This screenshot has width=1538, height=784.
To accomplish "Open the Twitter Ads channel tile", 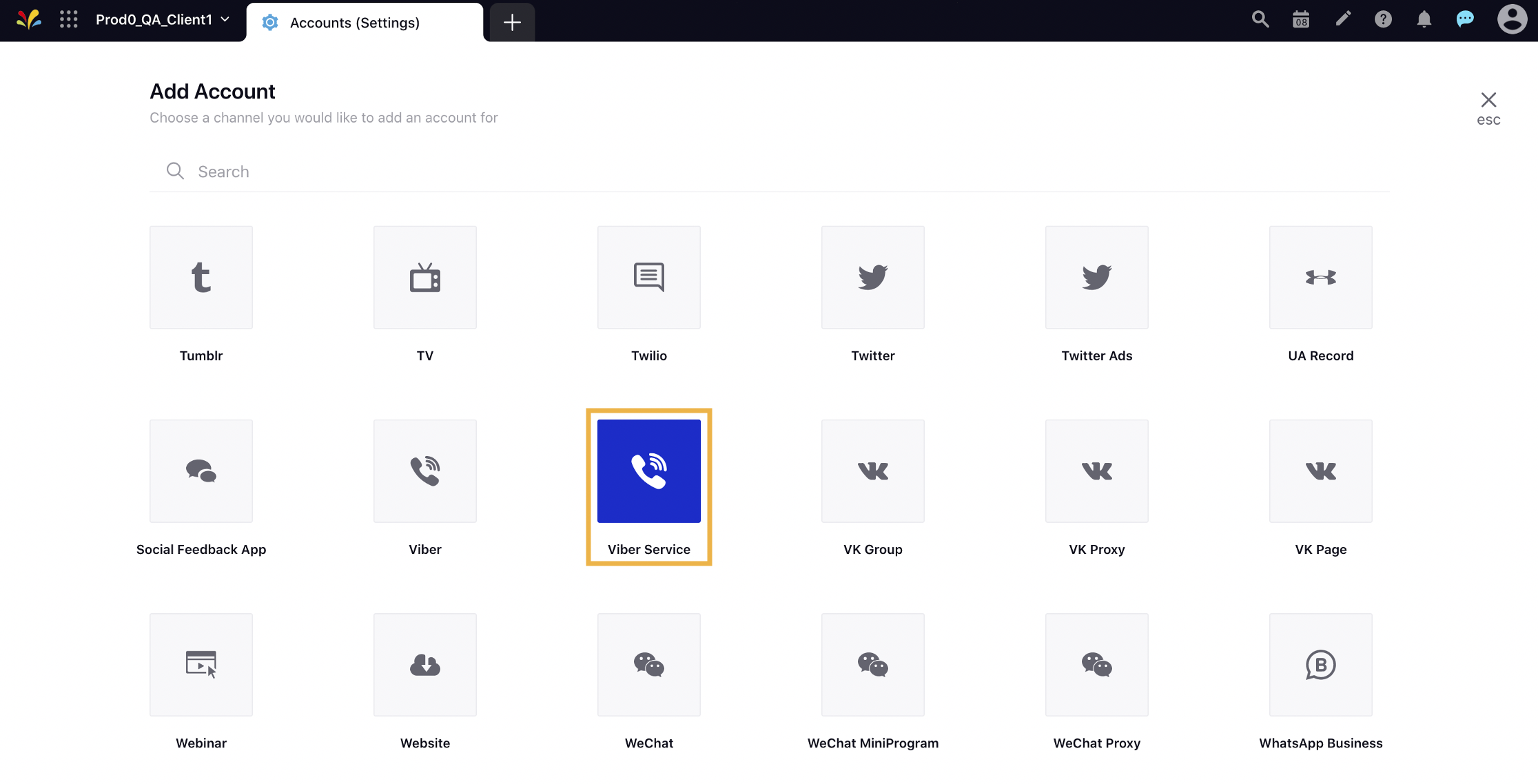I will click(x=1097, y=277).
